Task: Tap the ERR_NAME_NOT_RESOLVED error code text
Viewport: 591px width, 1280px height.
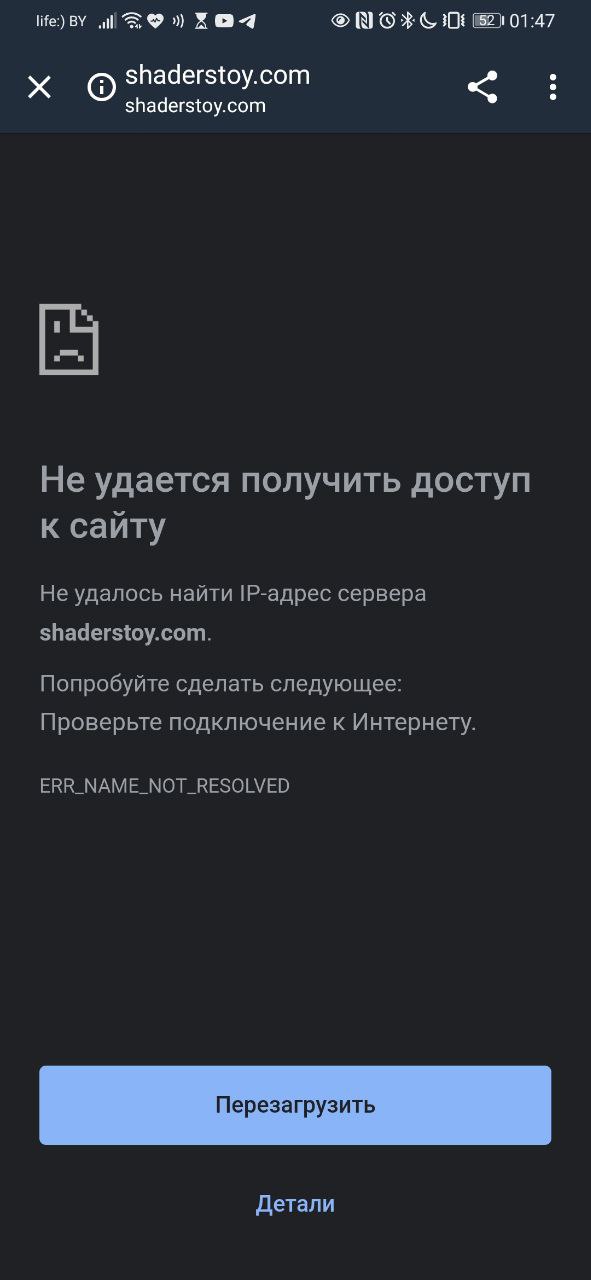Action: point(164,786)
